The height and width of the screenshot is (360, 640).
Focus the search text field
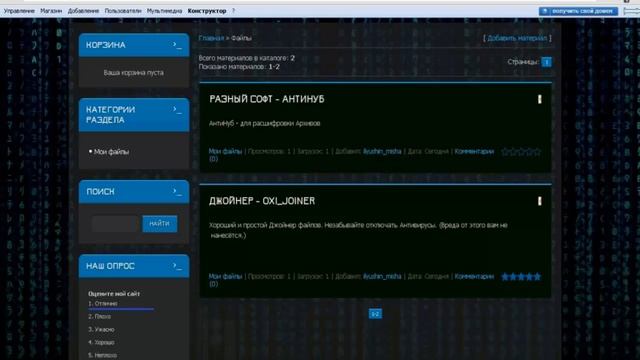coord(115,224)
